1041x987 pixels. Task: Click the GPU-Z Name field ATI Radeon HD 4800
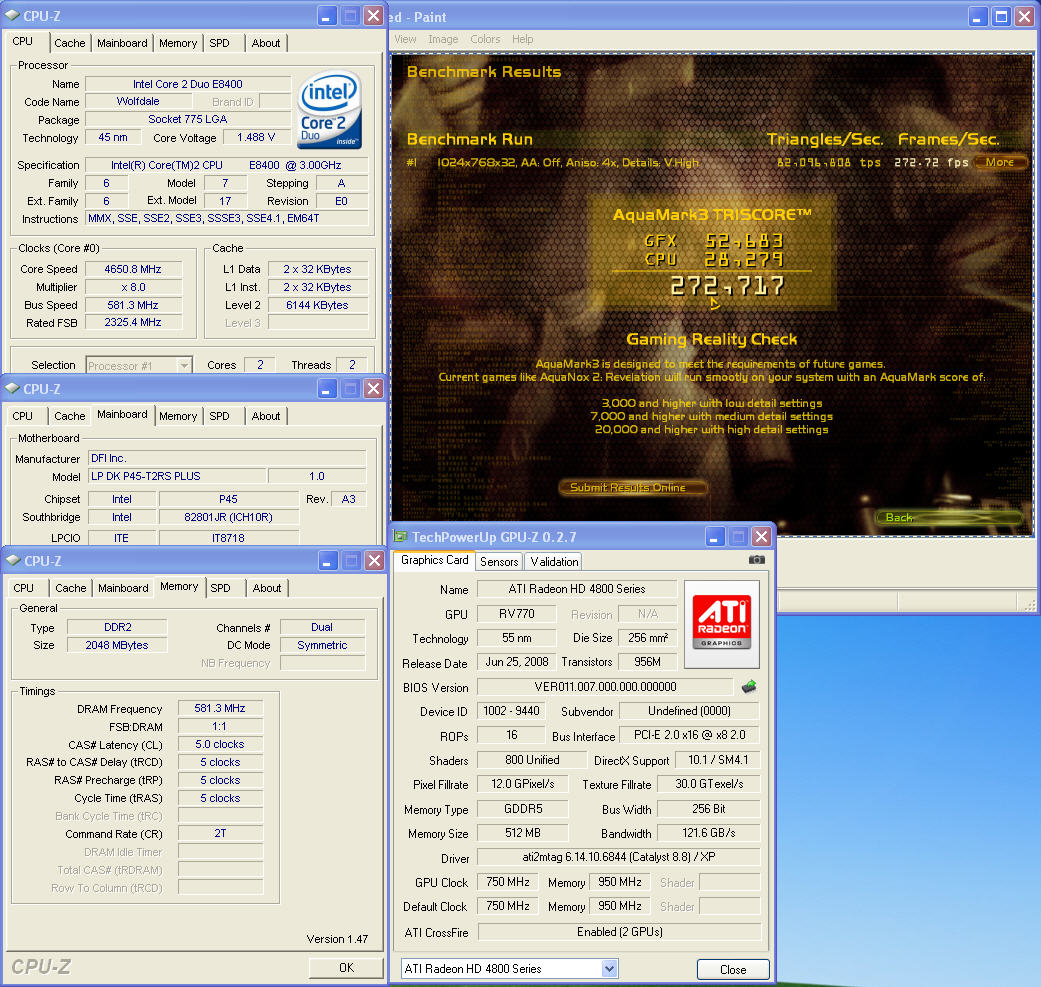click(577, 589)
